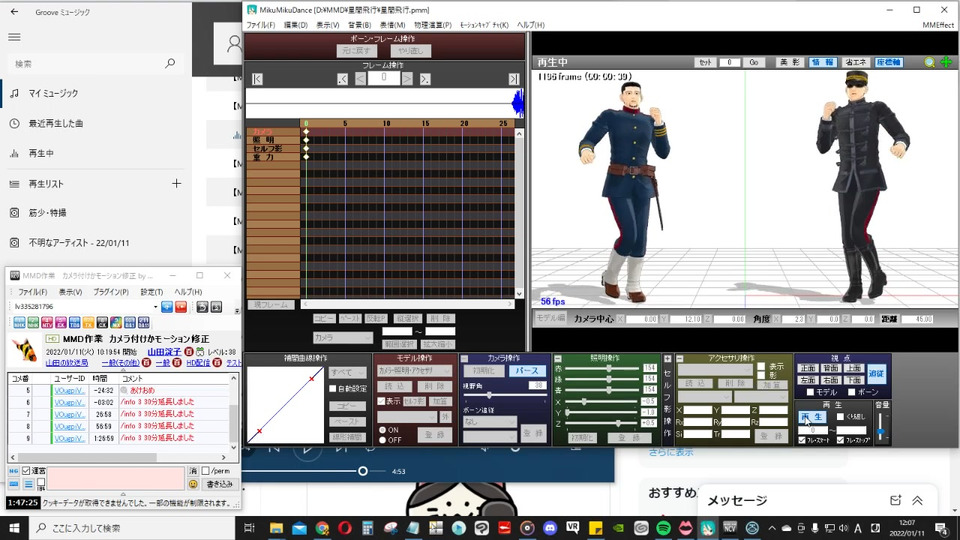Toggle the repeat playback checkbox
Screen dimensions: 960x540
[840, 417]
